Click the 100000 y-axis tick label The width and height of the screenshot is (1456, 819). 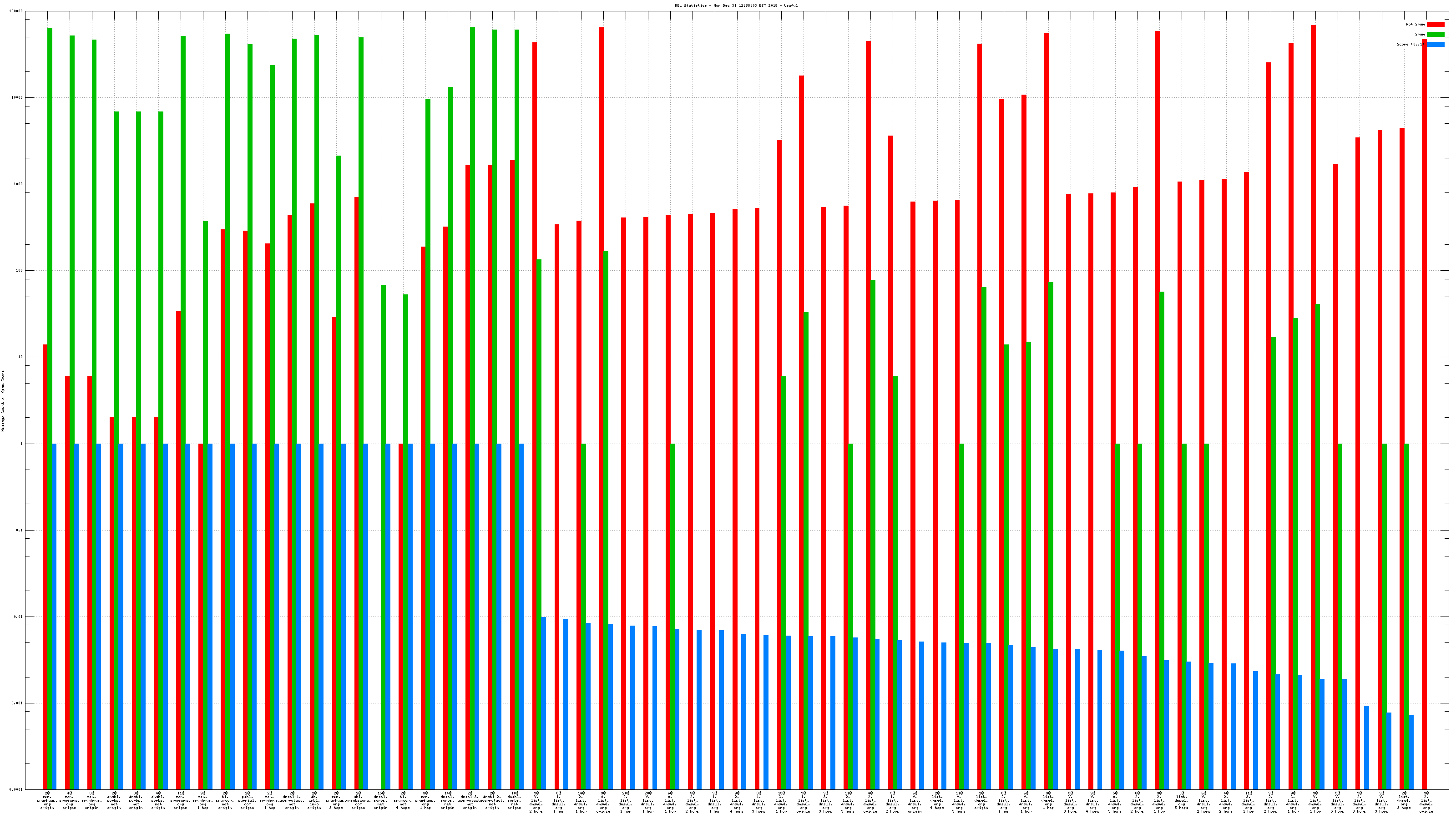pyautogui.click(x=16, y=11)
